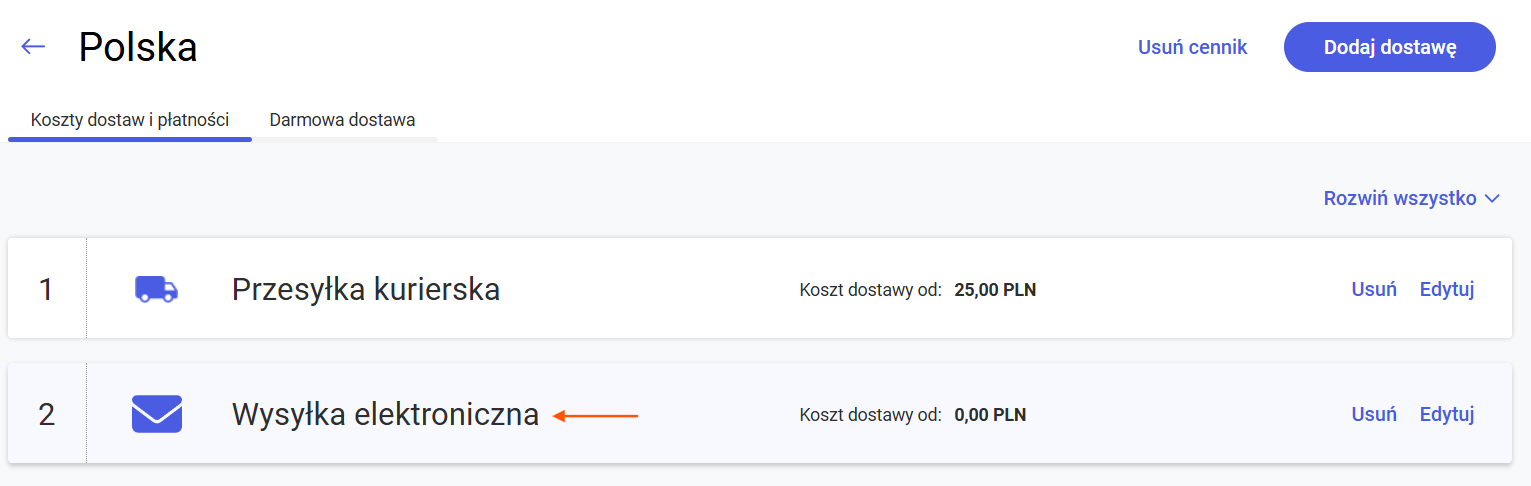
Task: Click the Polska page title
Action: coord(138,47)
